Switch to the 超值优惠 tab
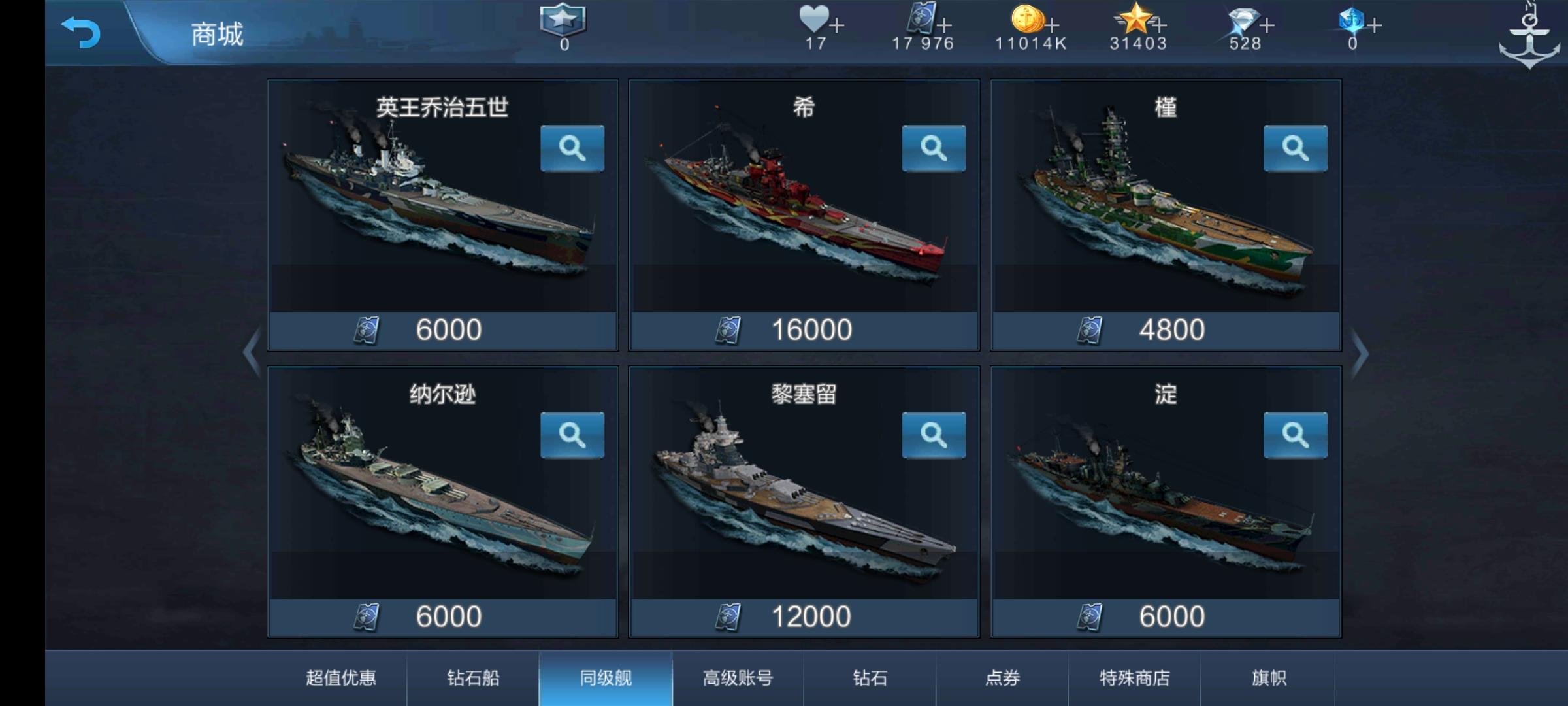 point(340,679)
